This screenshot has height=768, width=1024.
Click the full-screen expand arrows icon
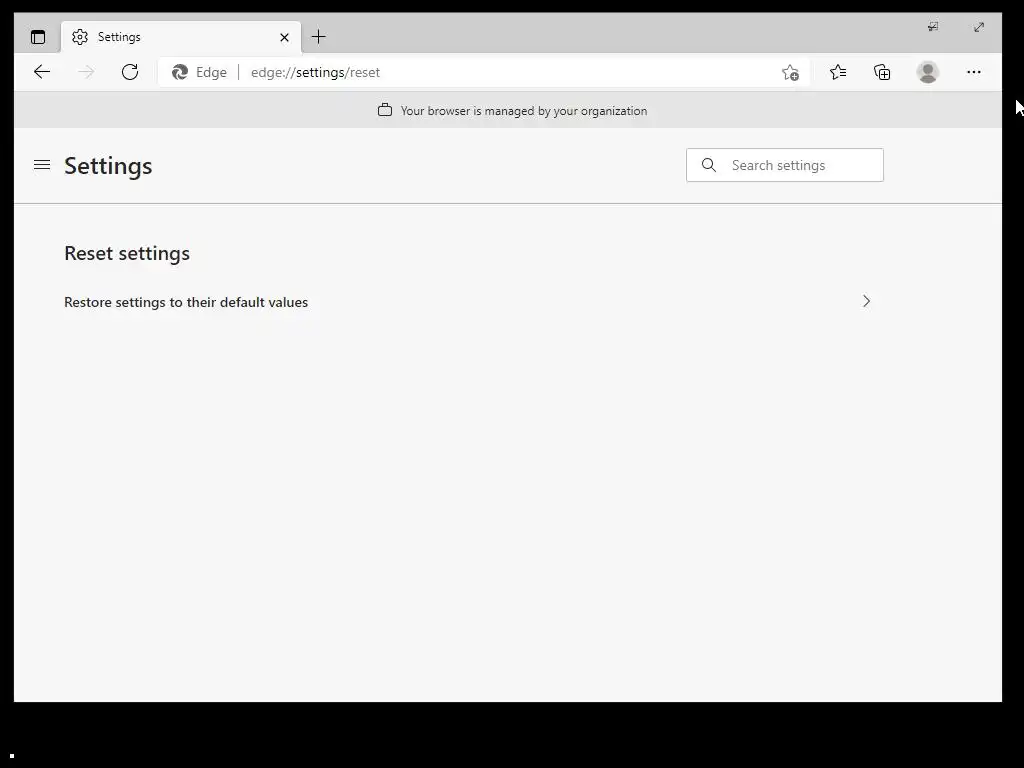coord(979,27)
